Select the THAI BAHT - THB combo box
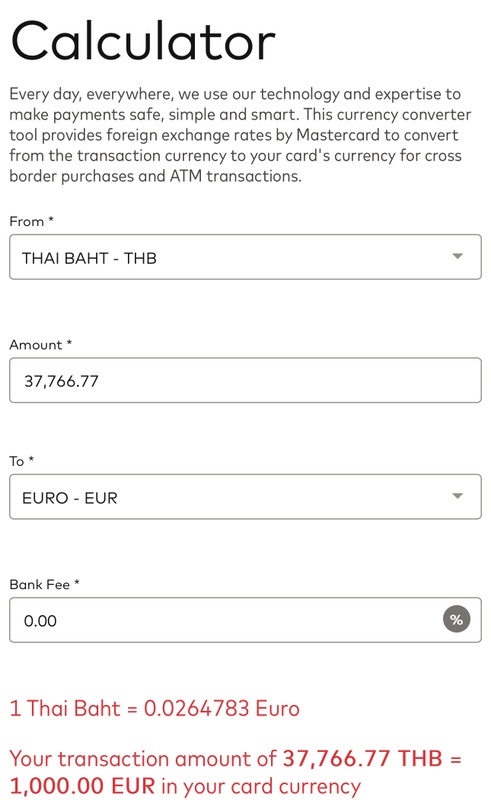The height and width of the screenshot is (800, 491). 245,257
